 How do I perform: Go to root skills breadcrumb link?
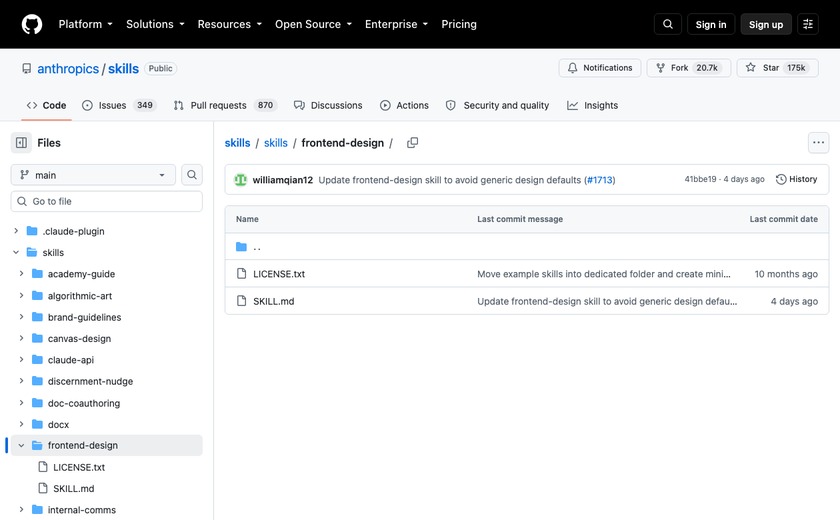tap(237, 143)
